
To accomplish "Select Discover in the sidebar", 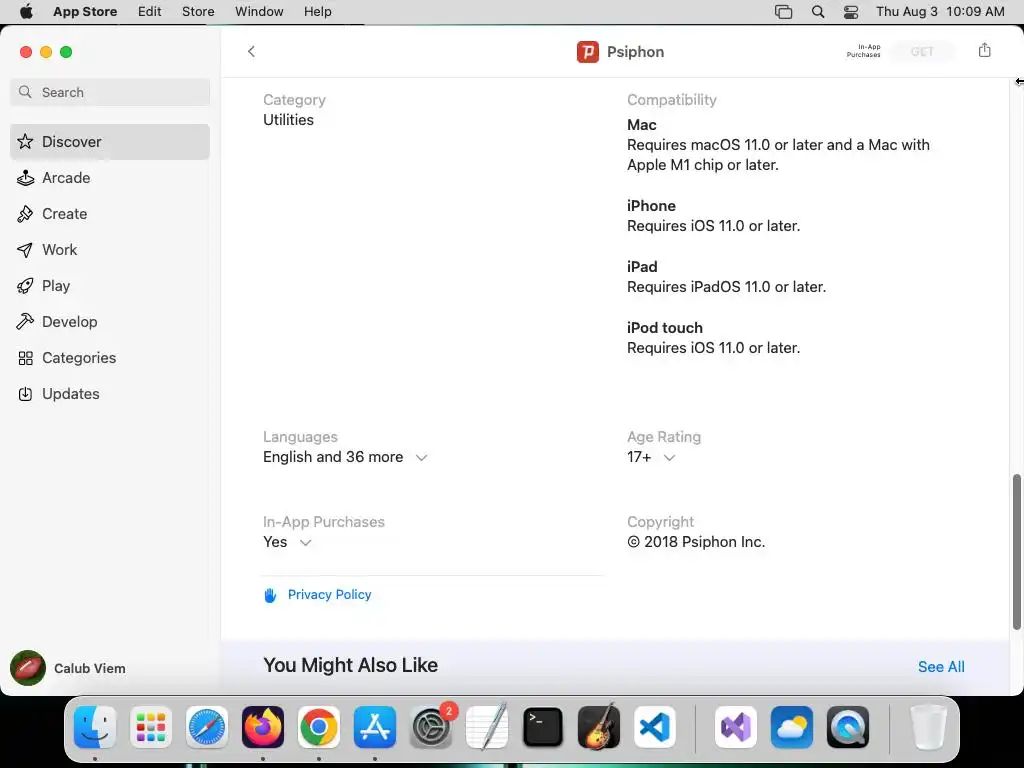I will pyautogui.click(x=110, y=142).
